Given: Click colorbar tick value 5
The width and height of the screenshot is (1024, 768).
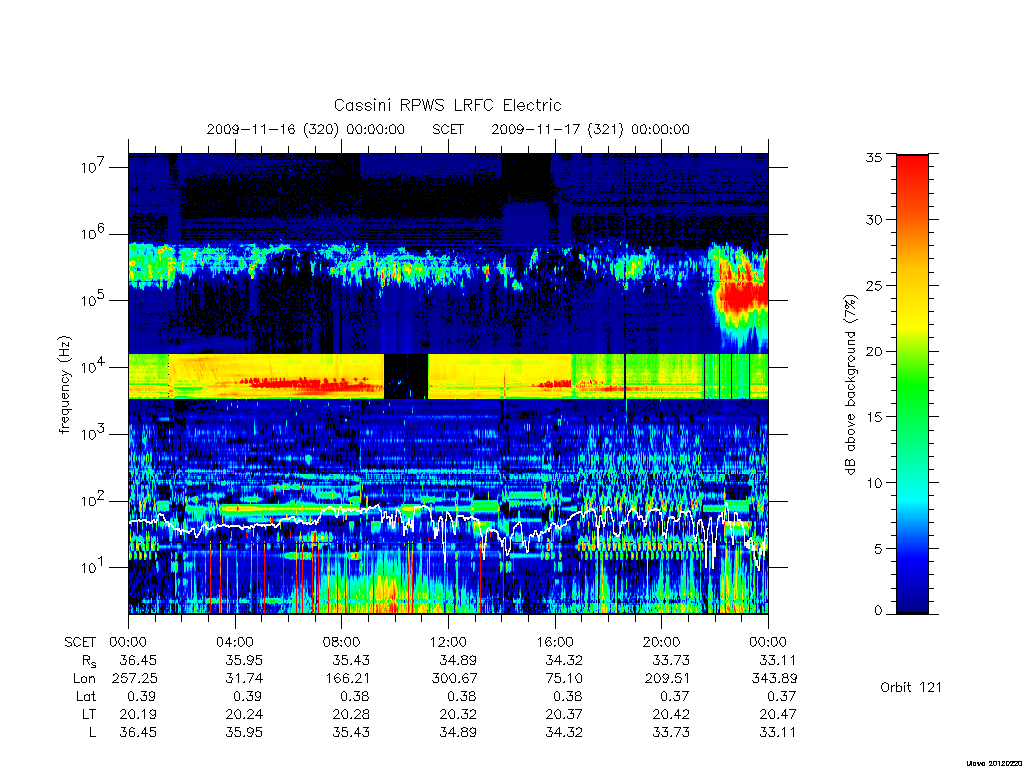Looking at the screenshot, I should click(x=878, y=549).
